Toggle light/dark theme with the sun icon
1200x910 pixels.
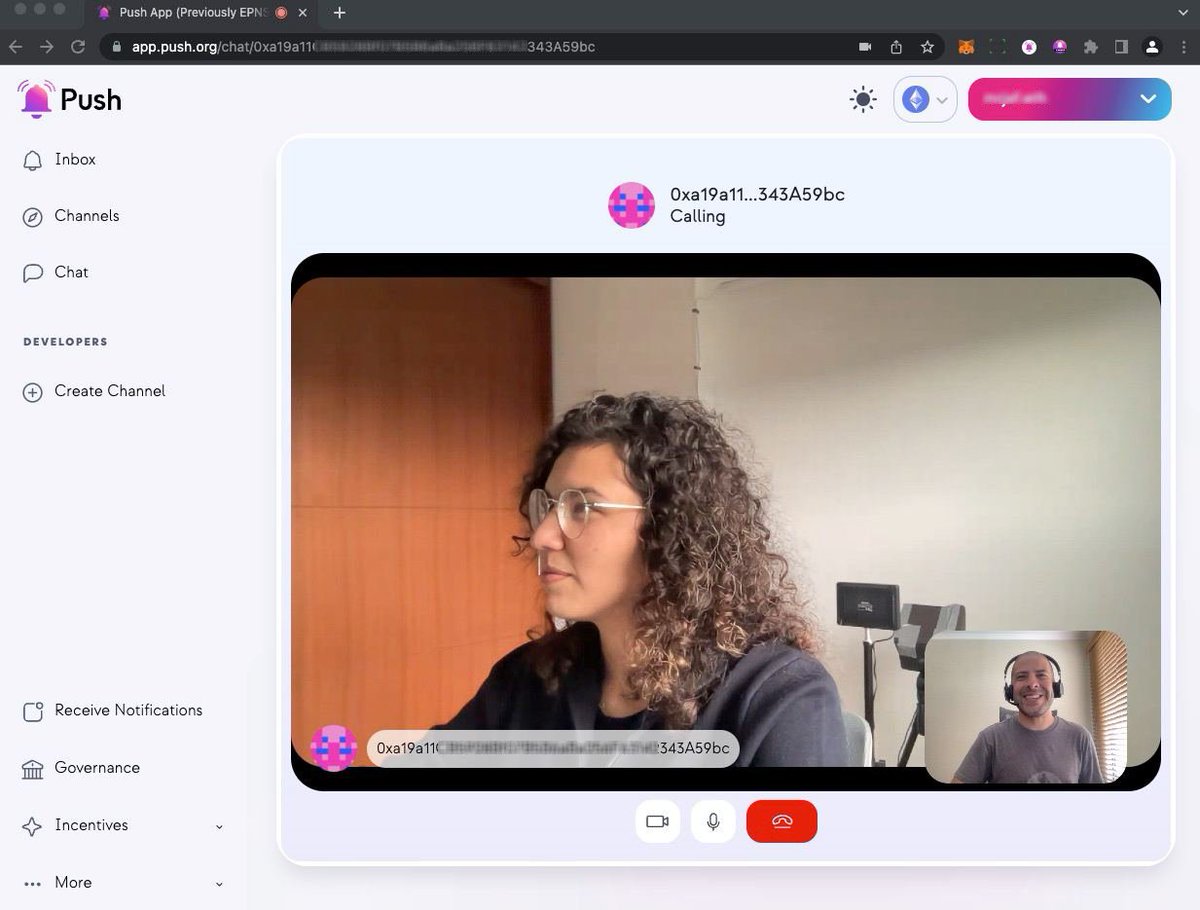tap(863, 100)
